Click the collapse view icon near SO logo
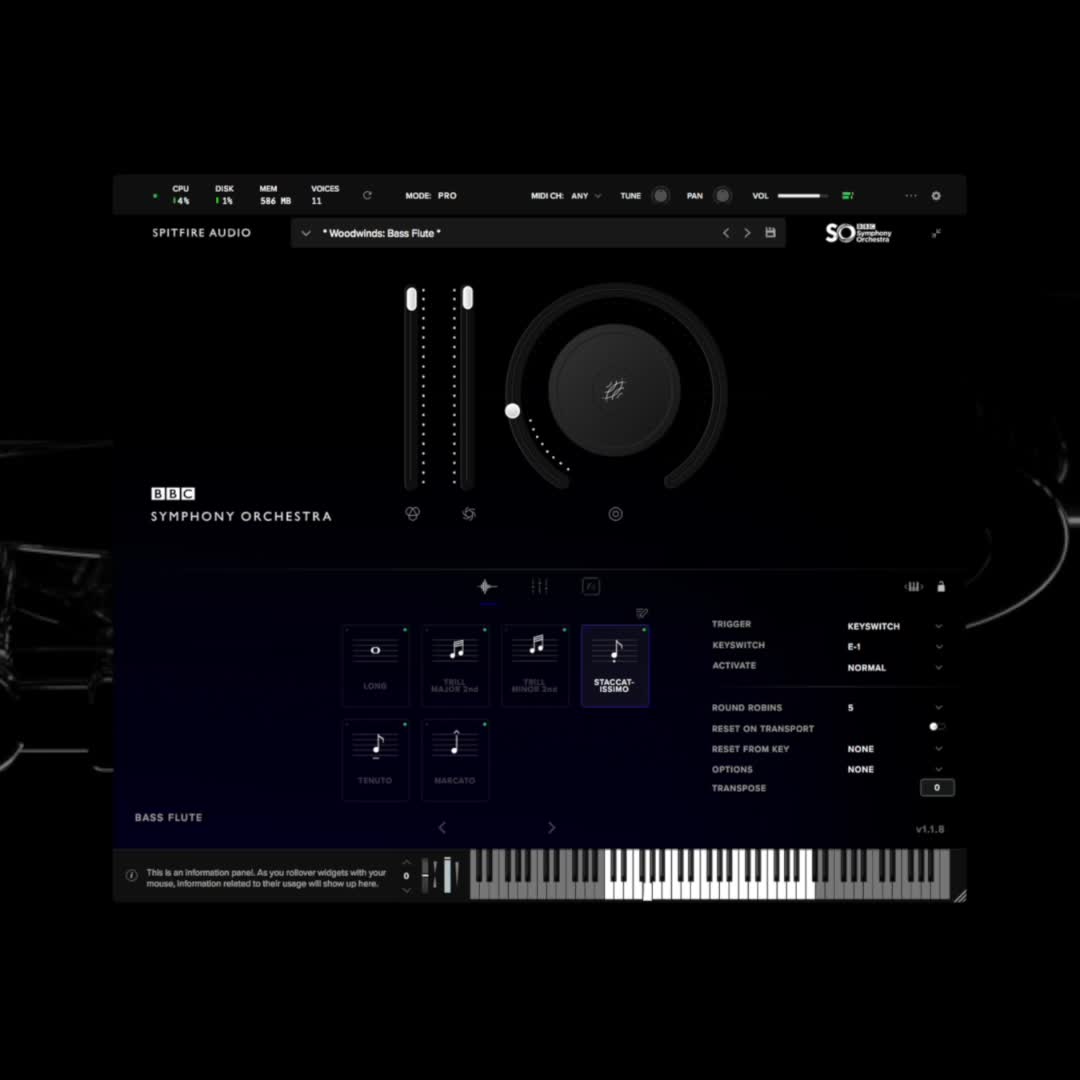This screenshot has height=1080, width=1080. [x=936, y=233]
